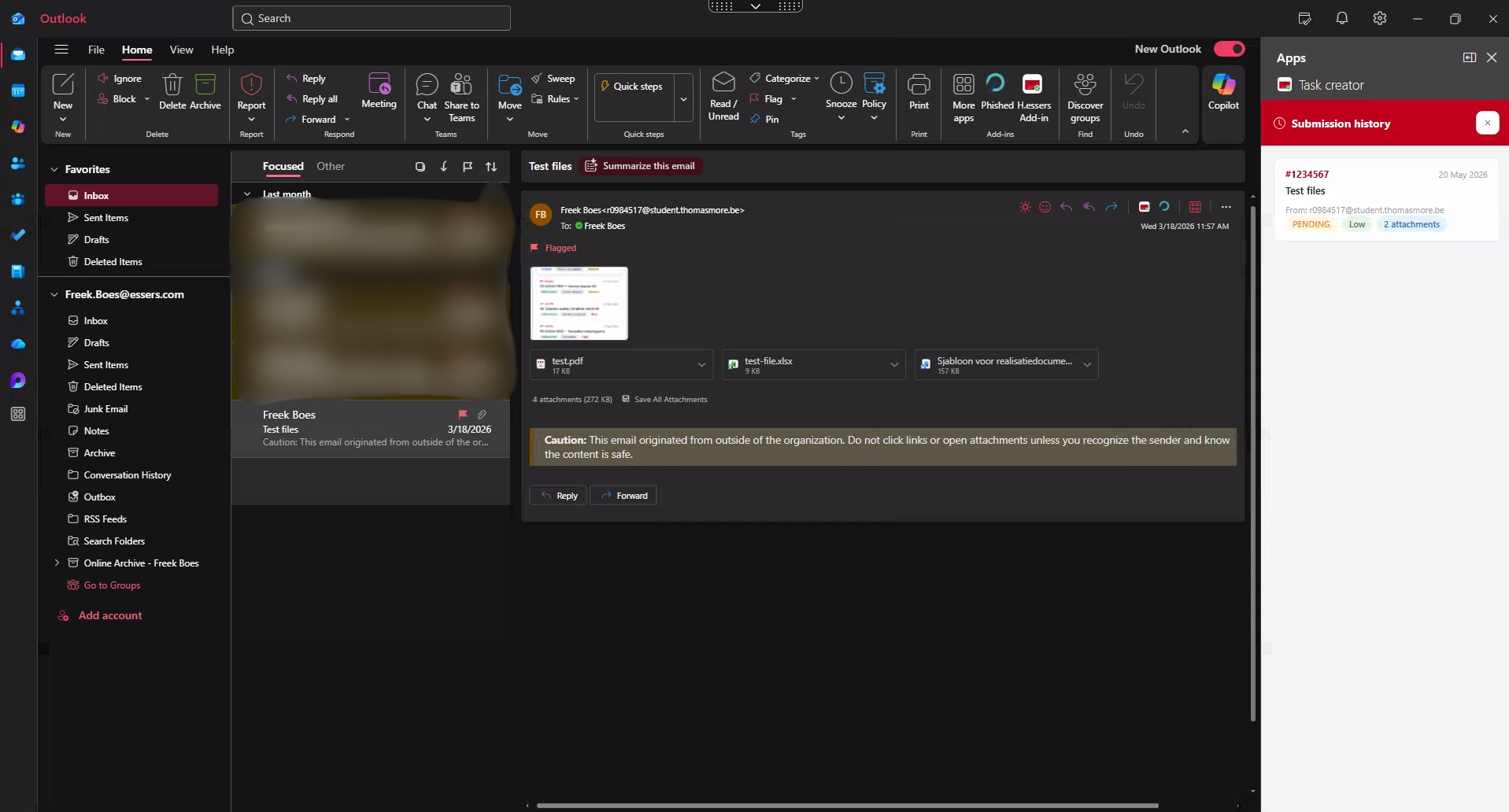The image size is (1509, 812).
Task: Close the Submission history panel
Action: pos(1487,123)
